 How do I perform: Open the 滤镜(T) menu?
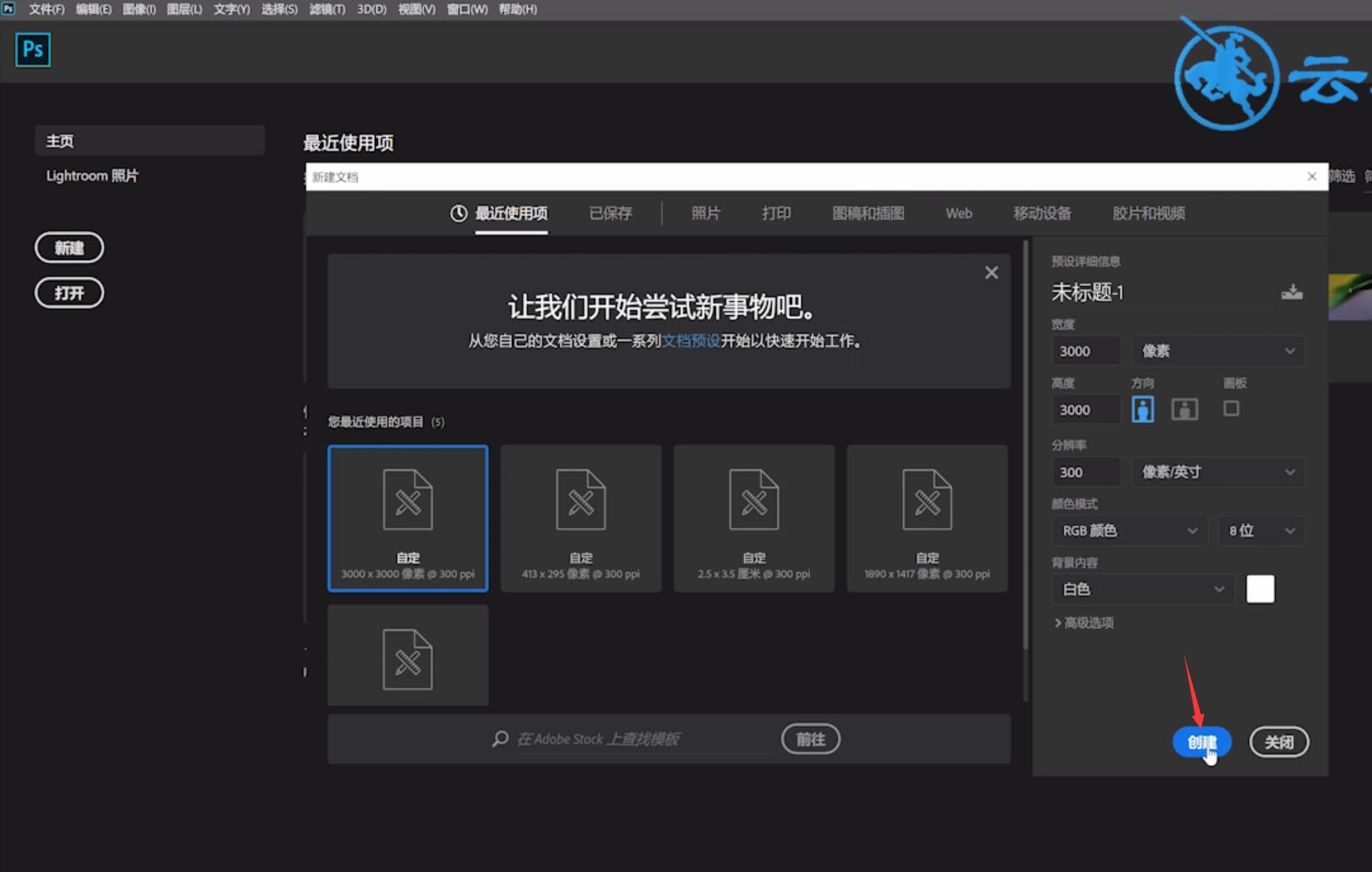(328, 9)
